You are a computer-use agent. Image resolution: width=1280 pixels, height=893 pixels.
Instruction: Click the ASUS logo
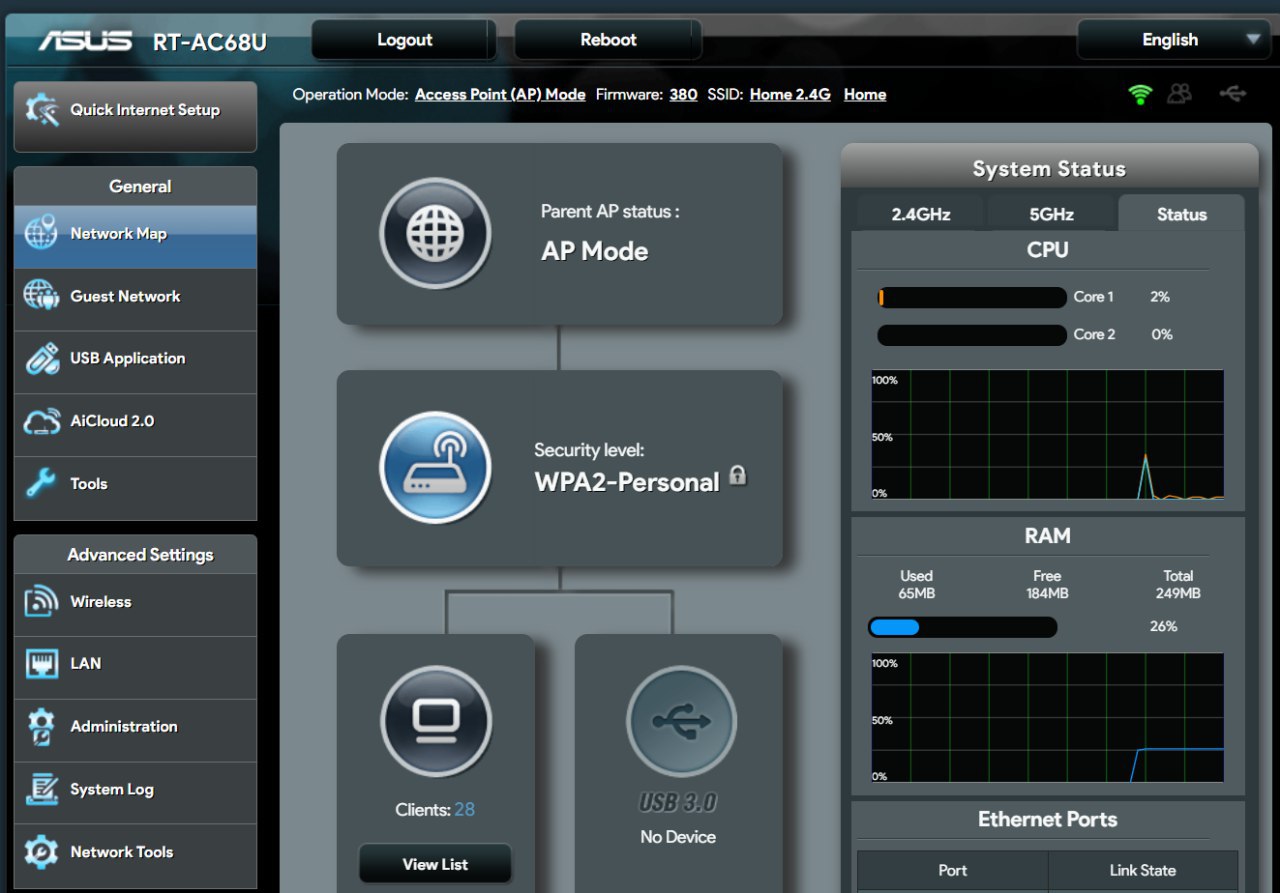point(85,40)
